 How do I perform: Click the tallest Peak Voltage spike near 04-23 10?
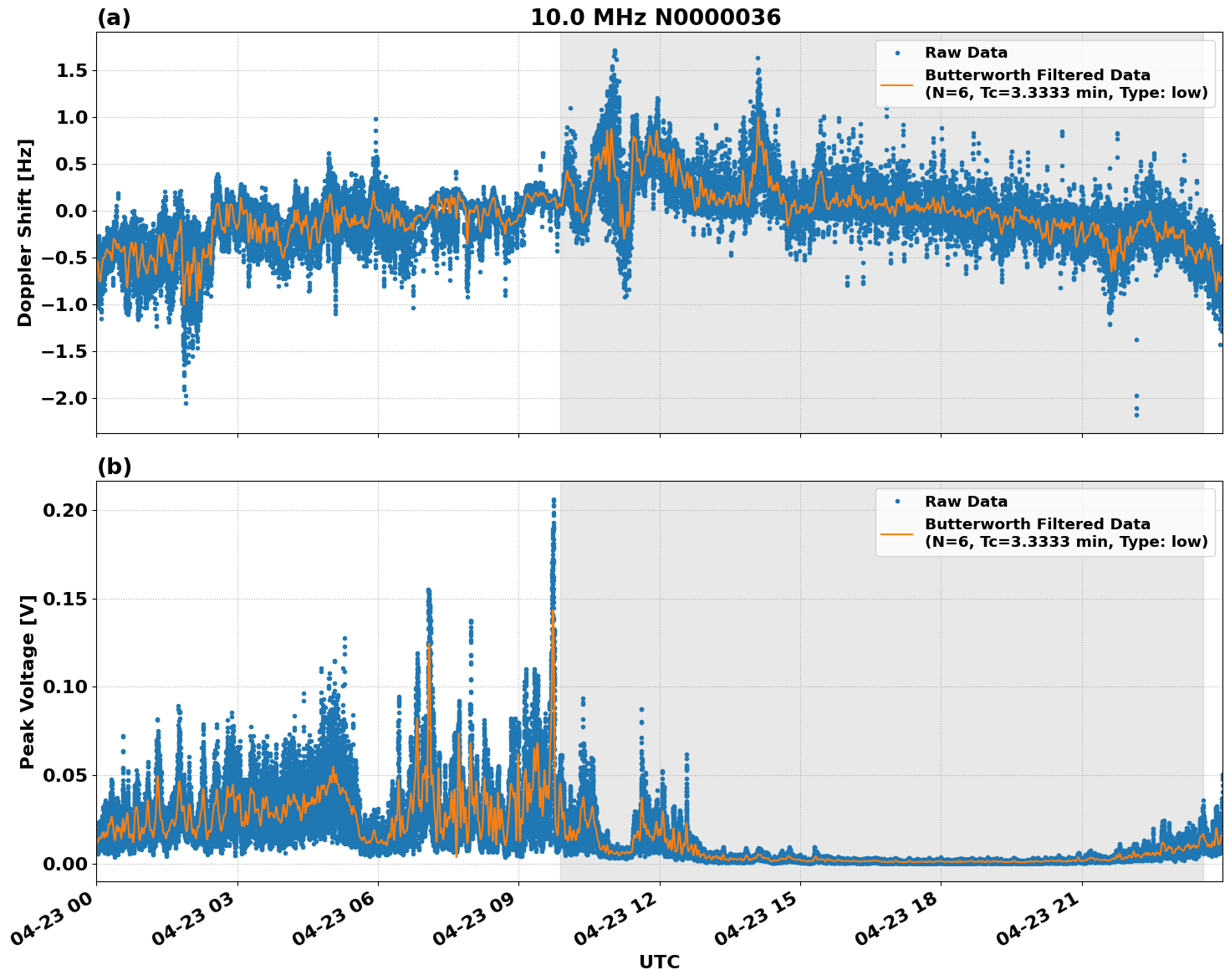click(553, 499)
